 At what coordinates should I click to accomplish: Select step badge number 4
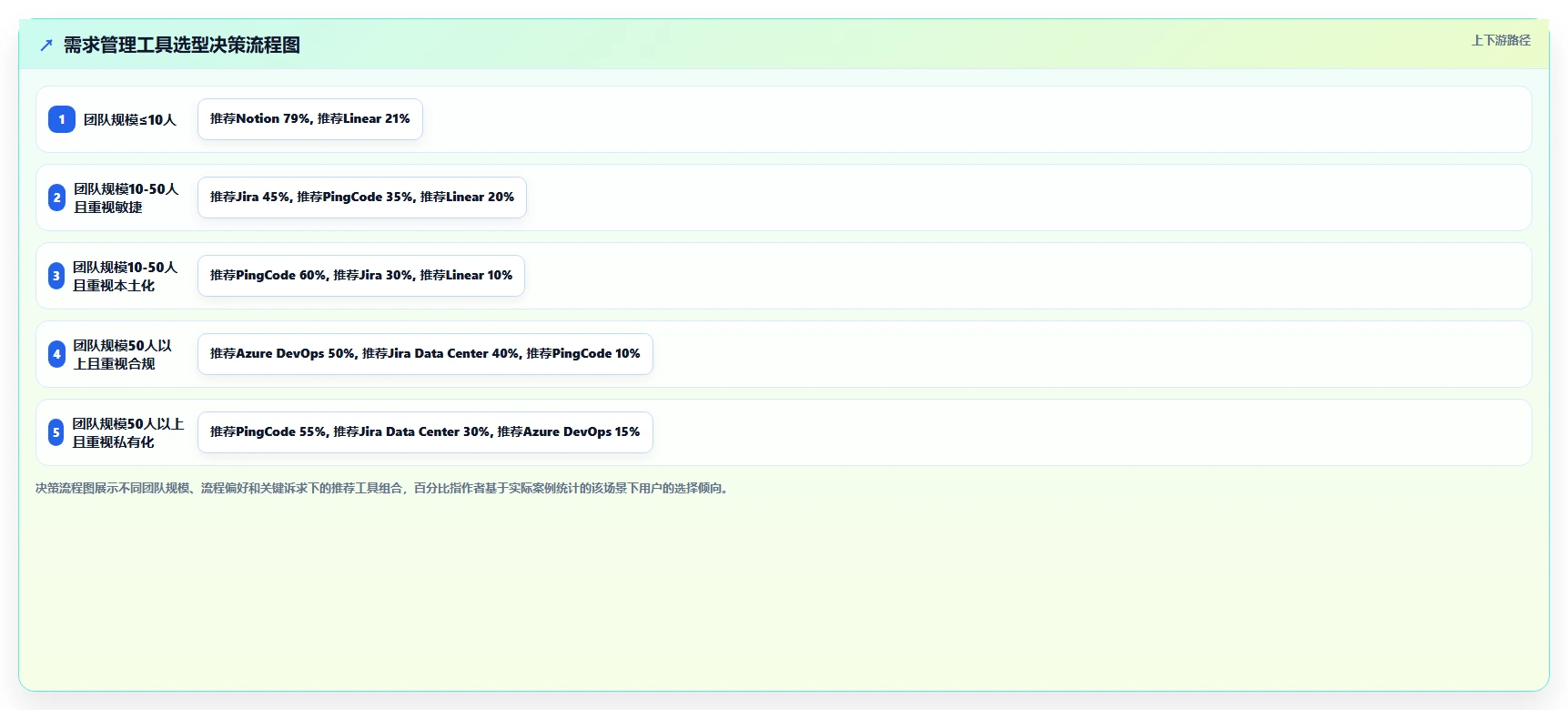(56, 354)
